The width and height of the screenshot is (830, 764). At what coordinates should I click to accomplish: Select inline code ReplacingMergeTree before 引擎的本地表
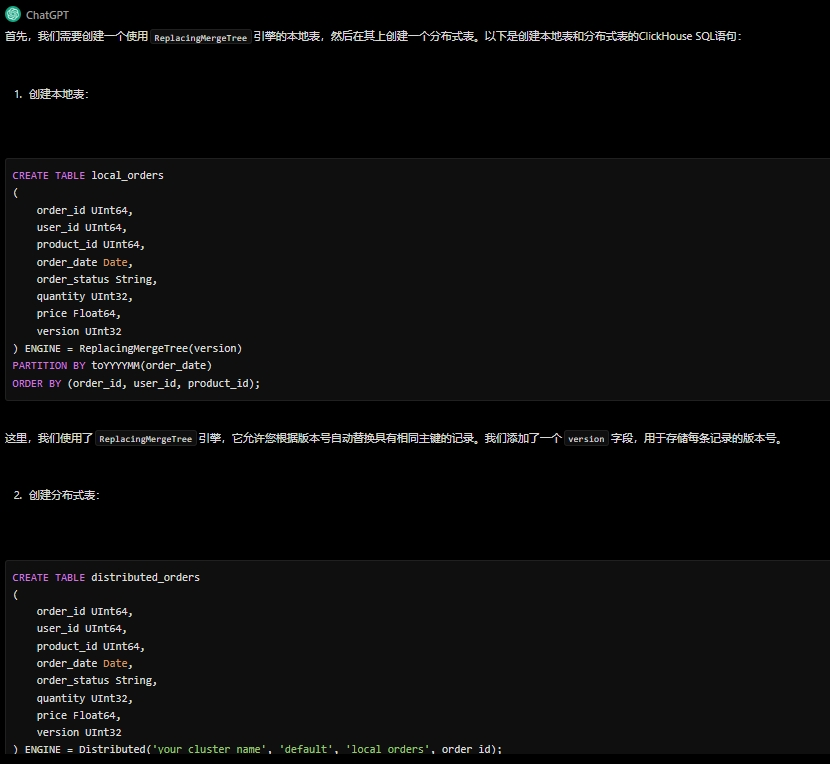[201, 38]
